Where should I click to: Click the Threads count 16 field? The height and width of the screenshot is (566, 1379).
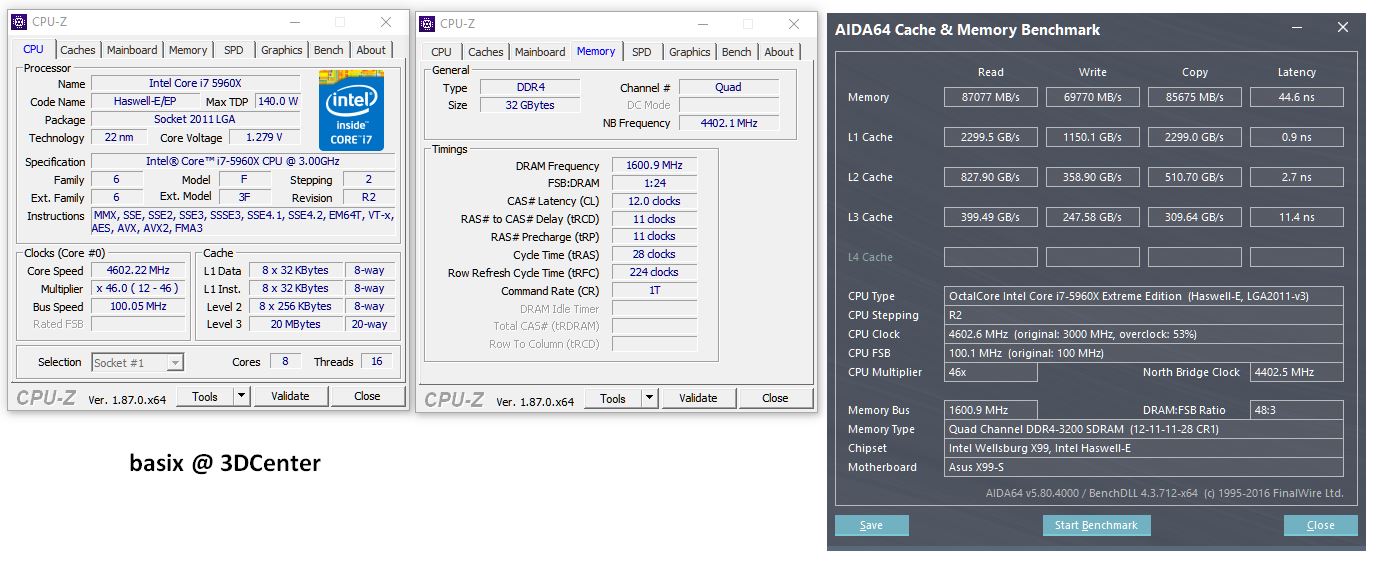[x=376, y=361]
